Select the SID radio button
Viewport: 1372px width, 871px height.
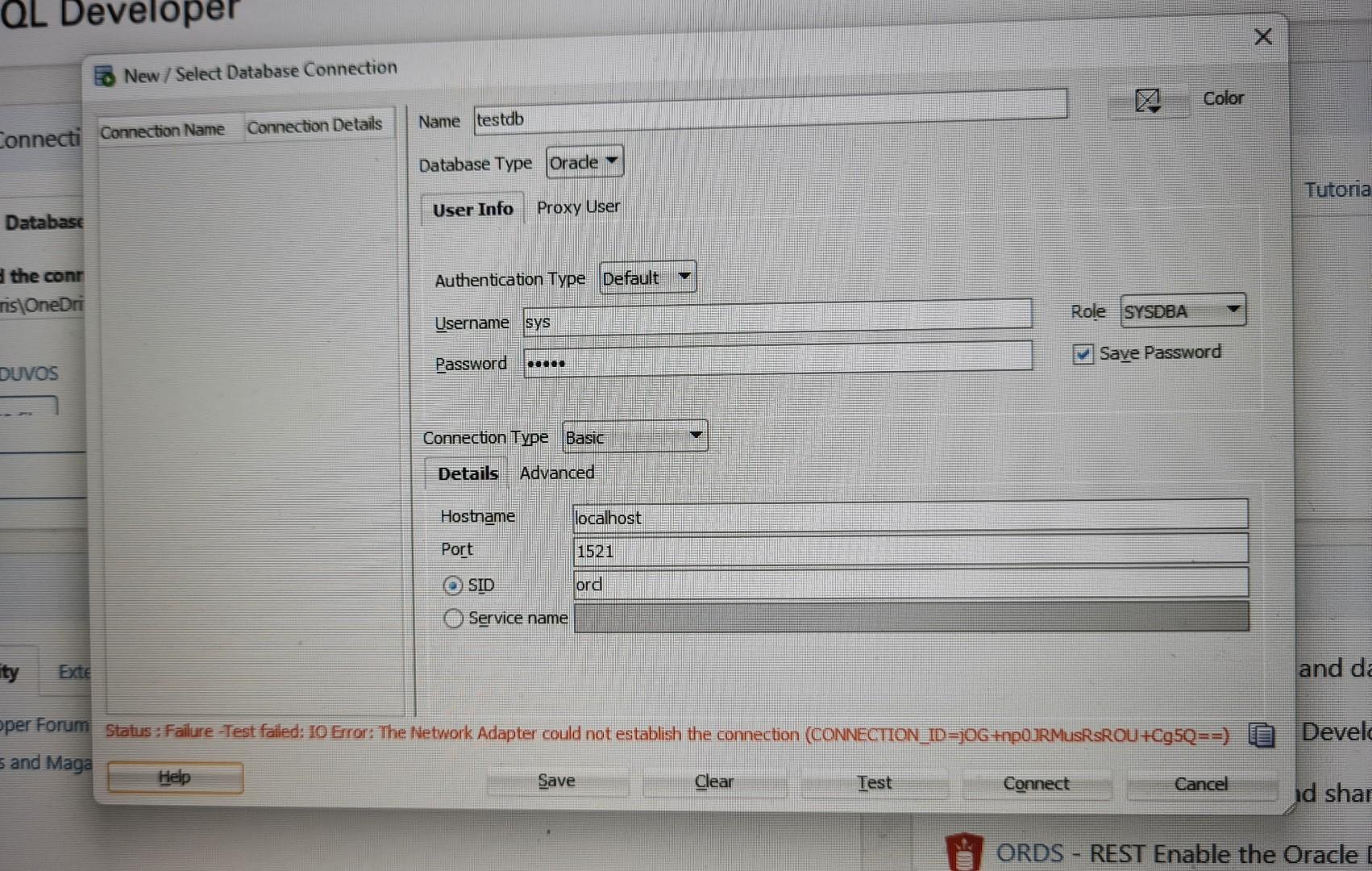click(x=453, y=586)
